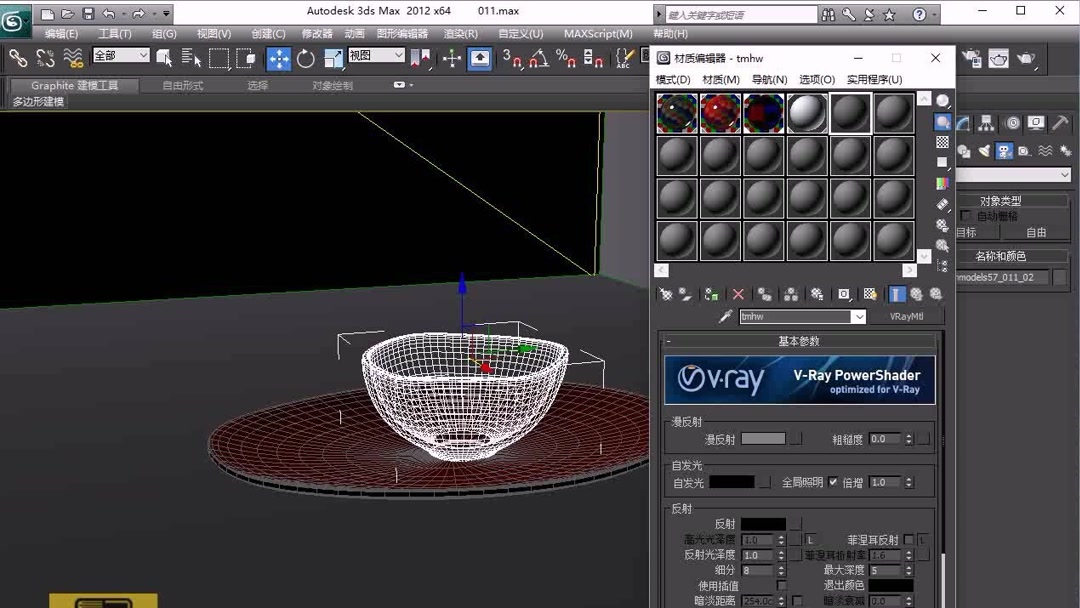Click the red X to delete the material

737,293
